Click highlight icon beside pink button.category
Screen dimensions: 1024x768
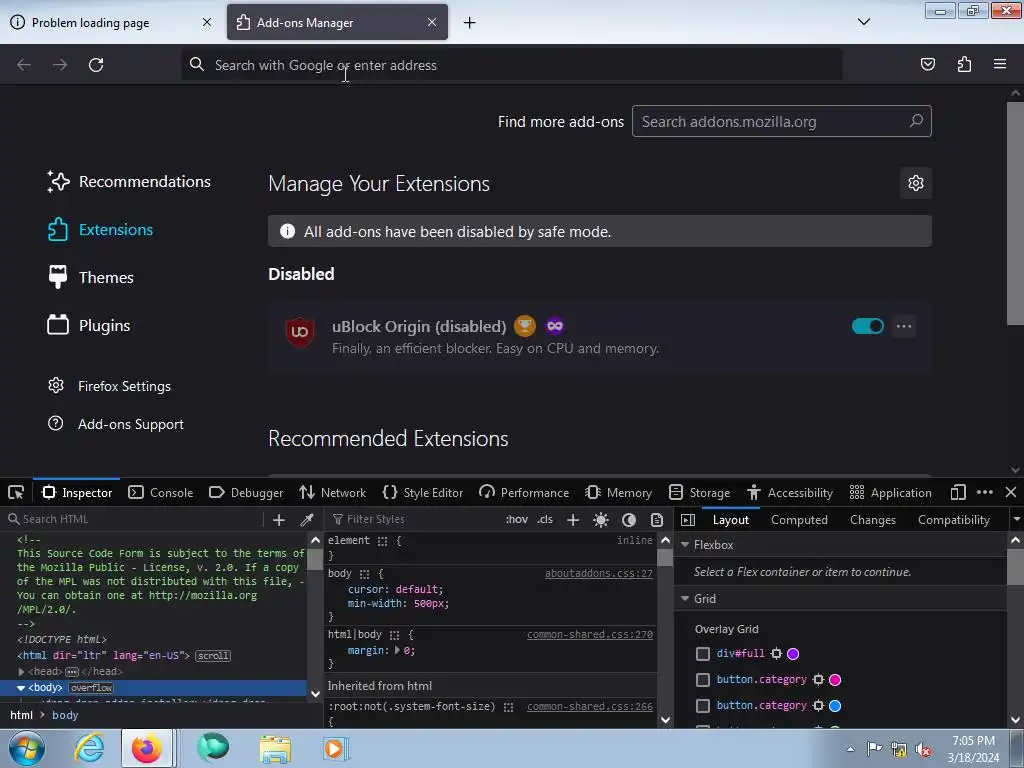tap(818, 680)
